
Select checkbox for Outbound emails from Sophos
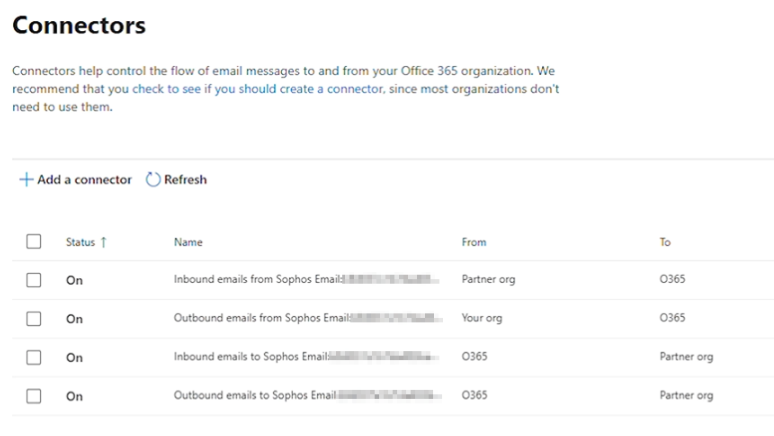(x=34, y=319)
